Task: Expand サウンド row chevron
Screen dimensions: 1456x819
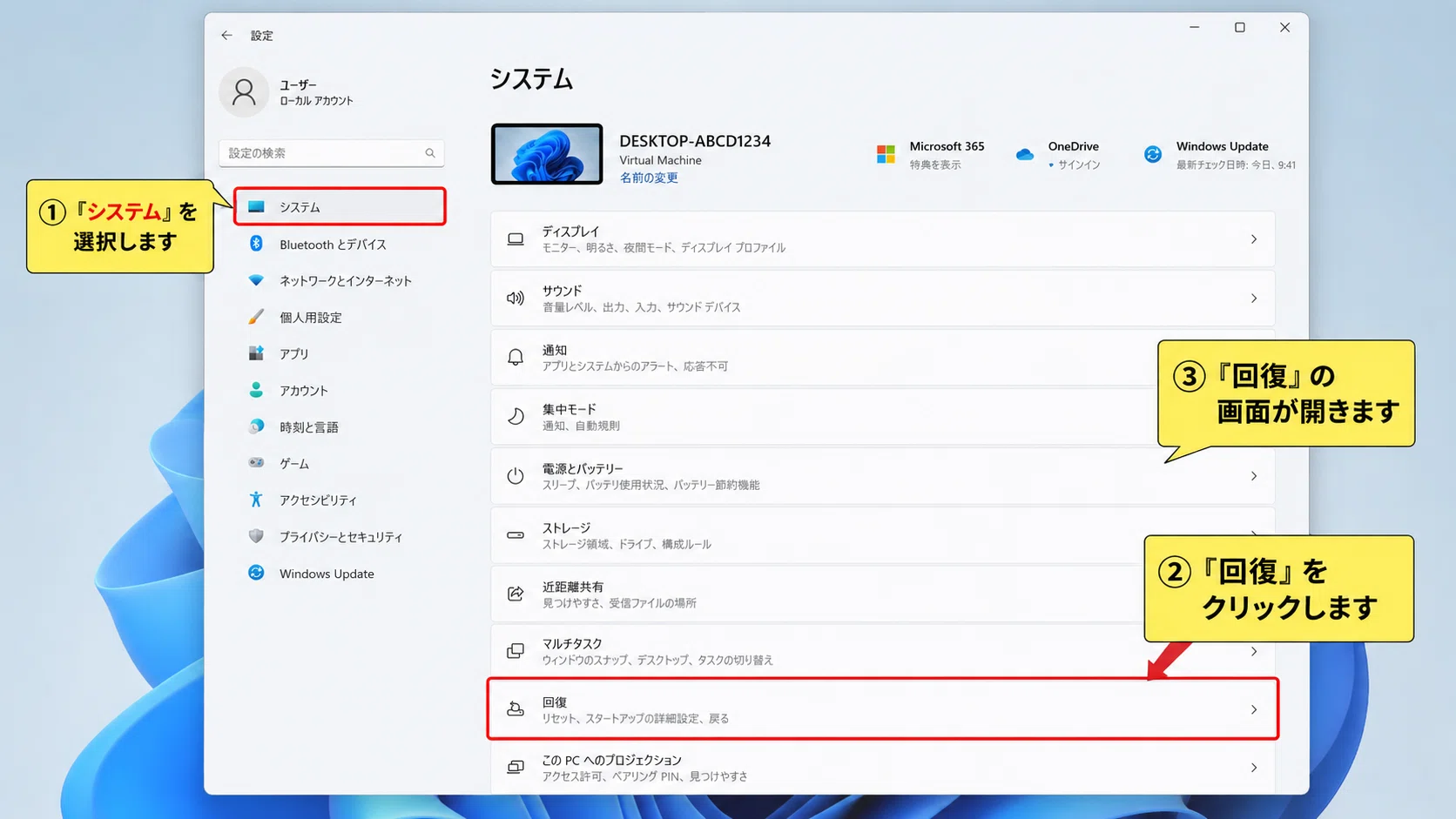Action: [1254, 299]
